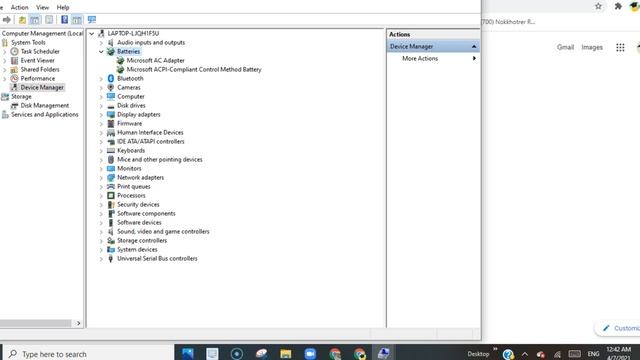Image resolution: width=640 pixels, height=360 pixels.
Task: Open the Action menu
Action: click(19, 7)
